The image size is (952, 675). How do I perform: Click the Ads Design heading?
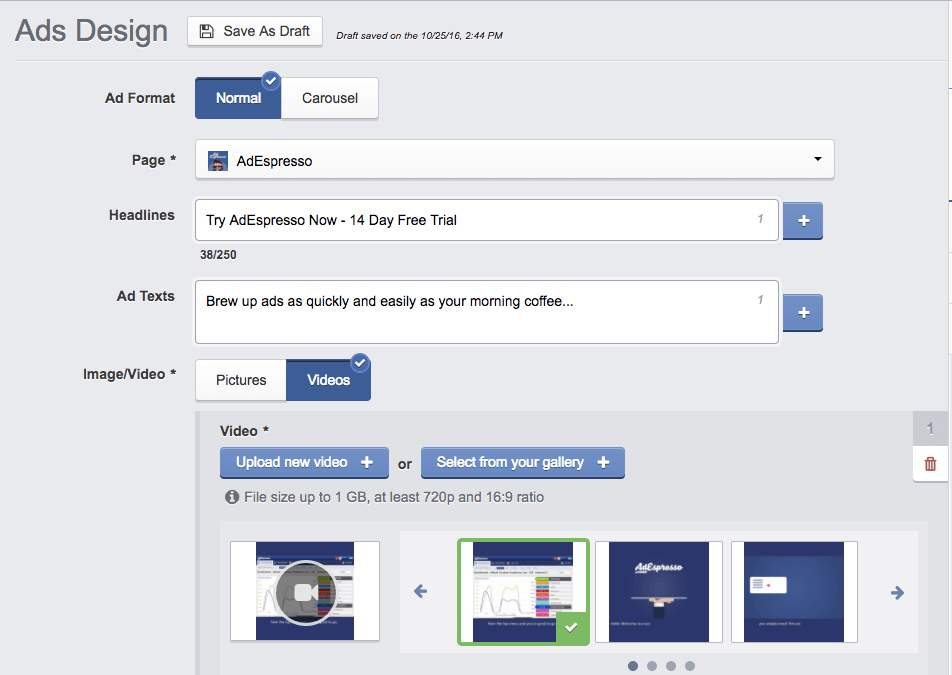tap(92, 31)
